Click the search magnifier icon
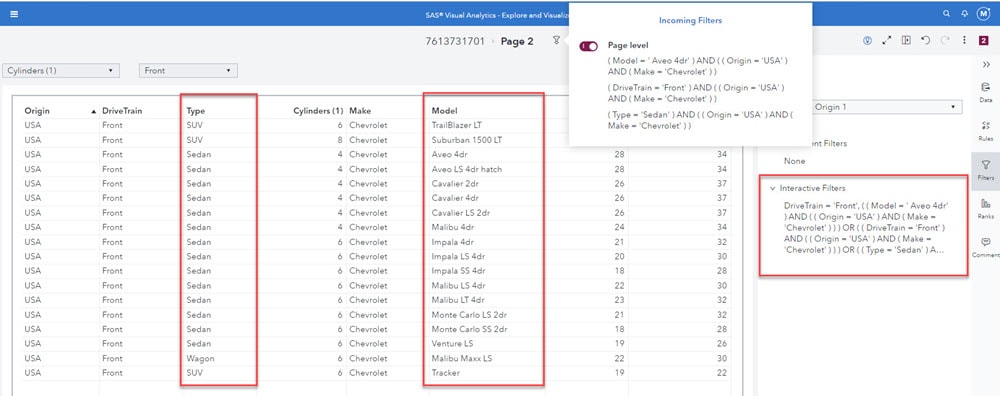Image resolution: width=1000 pixels, height=396 pixels. pyautogui.click(x=946, y=13)
